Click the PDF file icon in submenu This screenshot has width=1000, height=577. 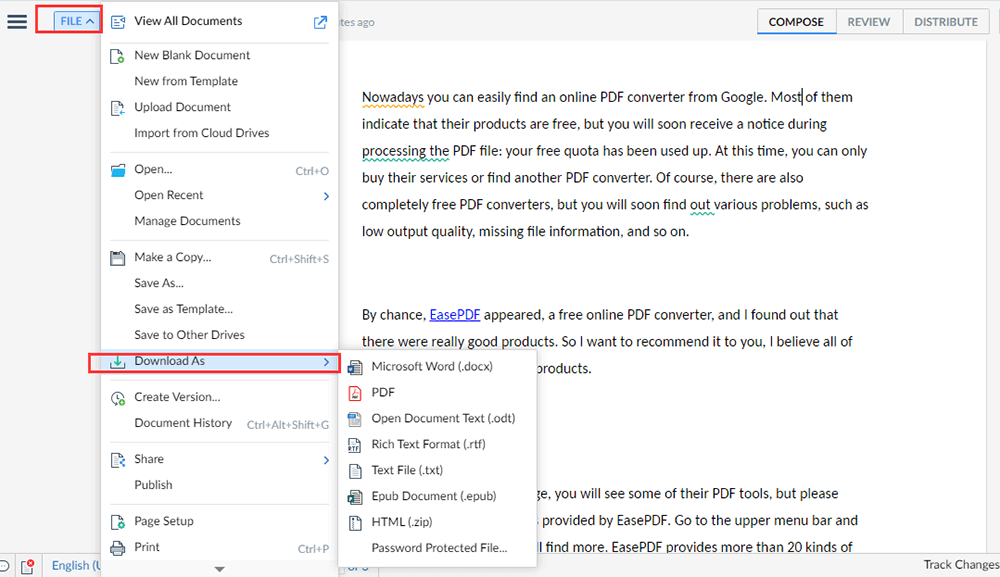point(354,393)
